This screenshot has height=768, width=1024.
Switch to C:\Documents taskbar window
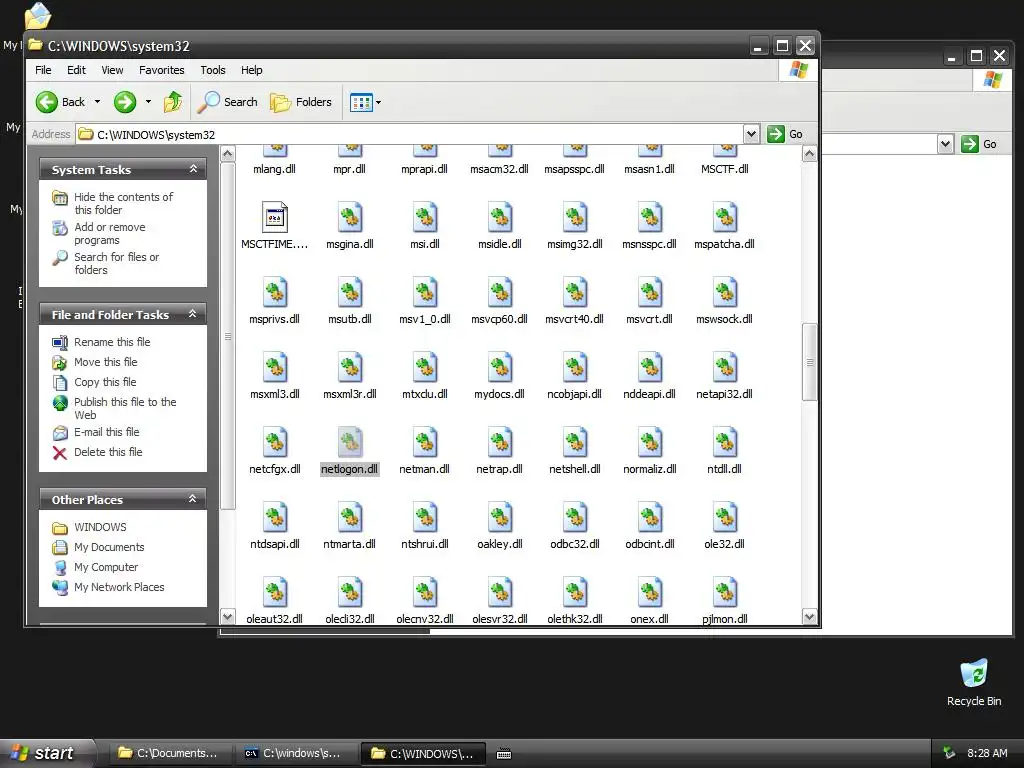168,753
